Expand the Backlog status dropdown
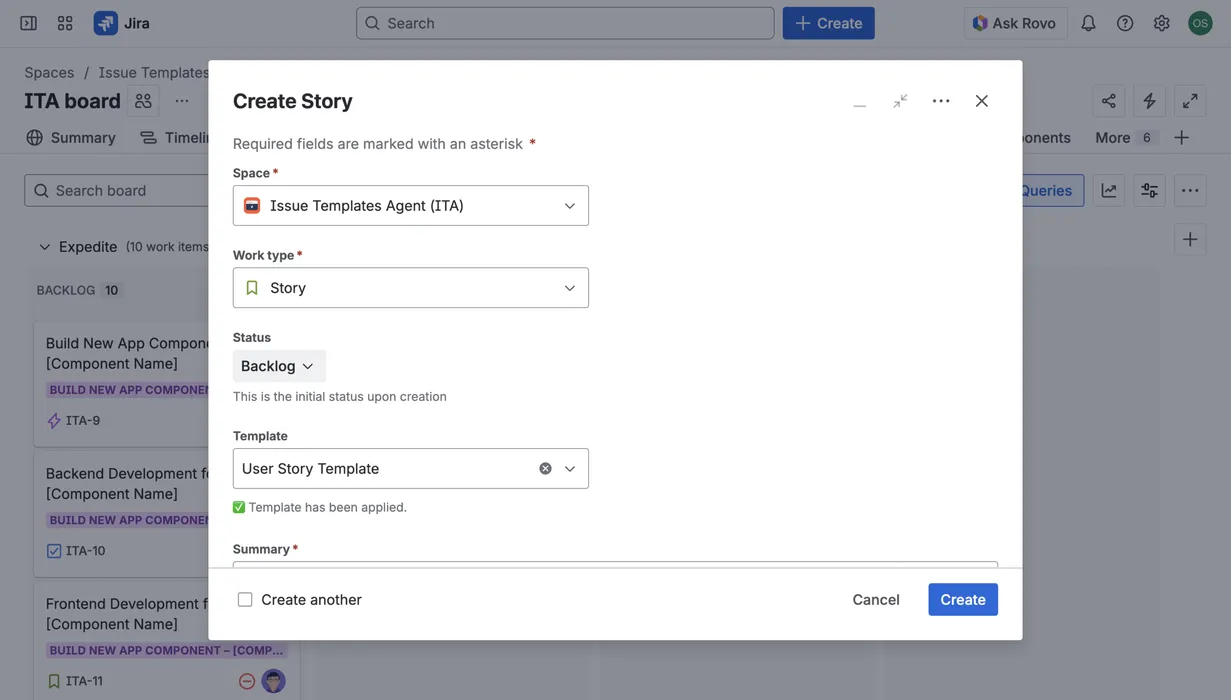 279,366
